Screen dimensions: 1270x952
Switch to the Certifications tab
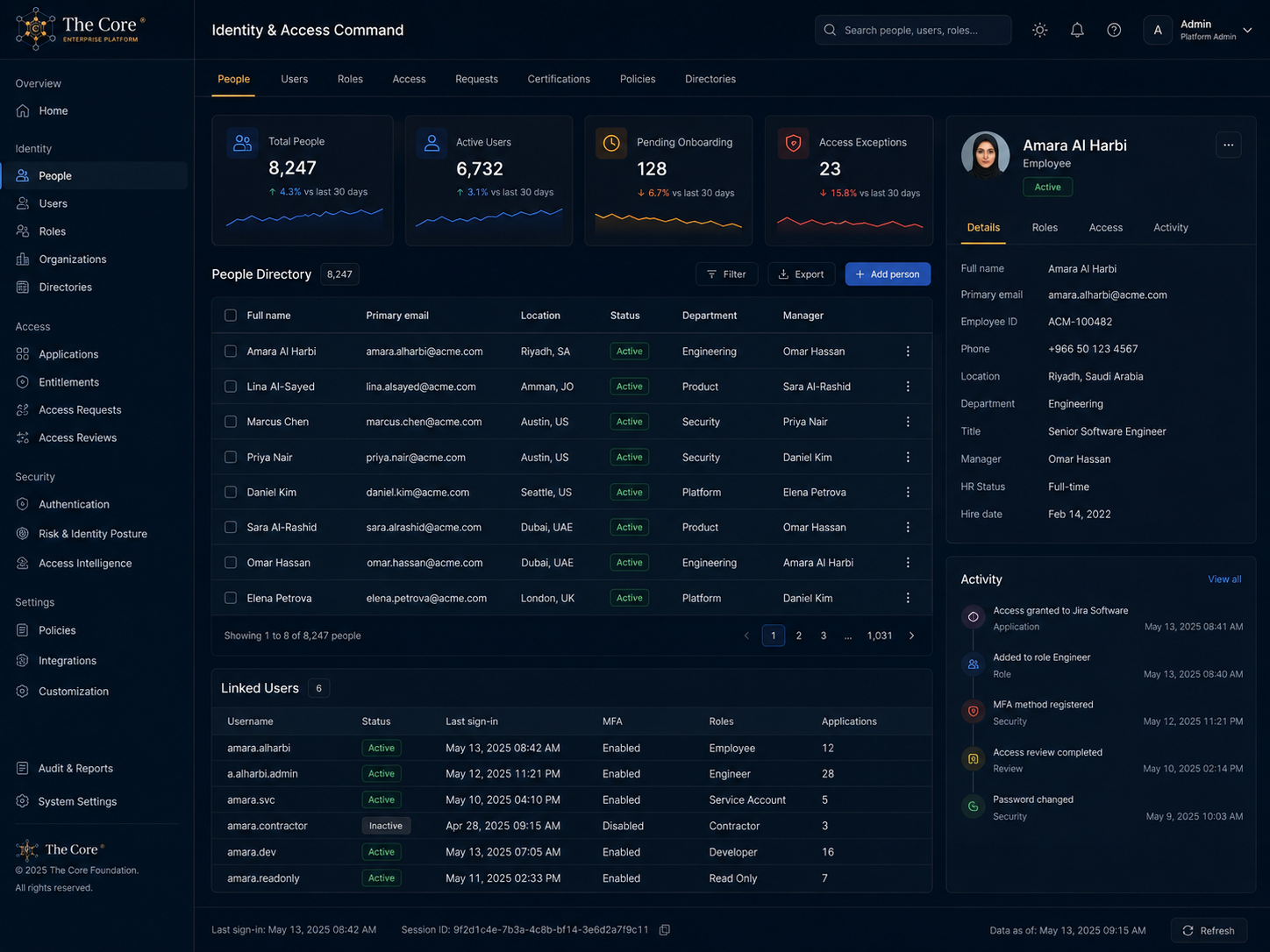click(x=559, y=79)
